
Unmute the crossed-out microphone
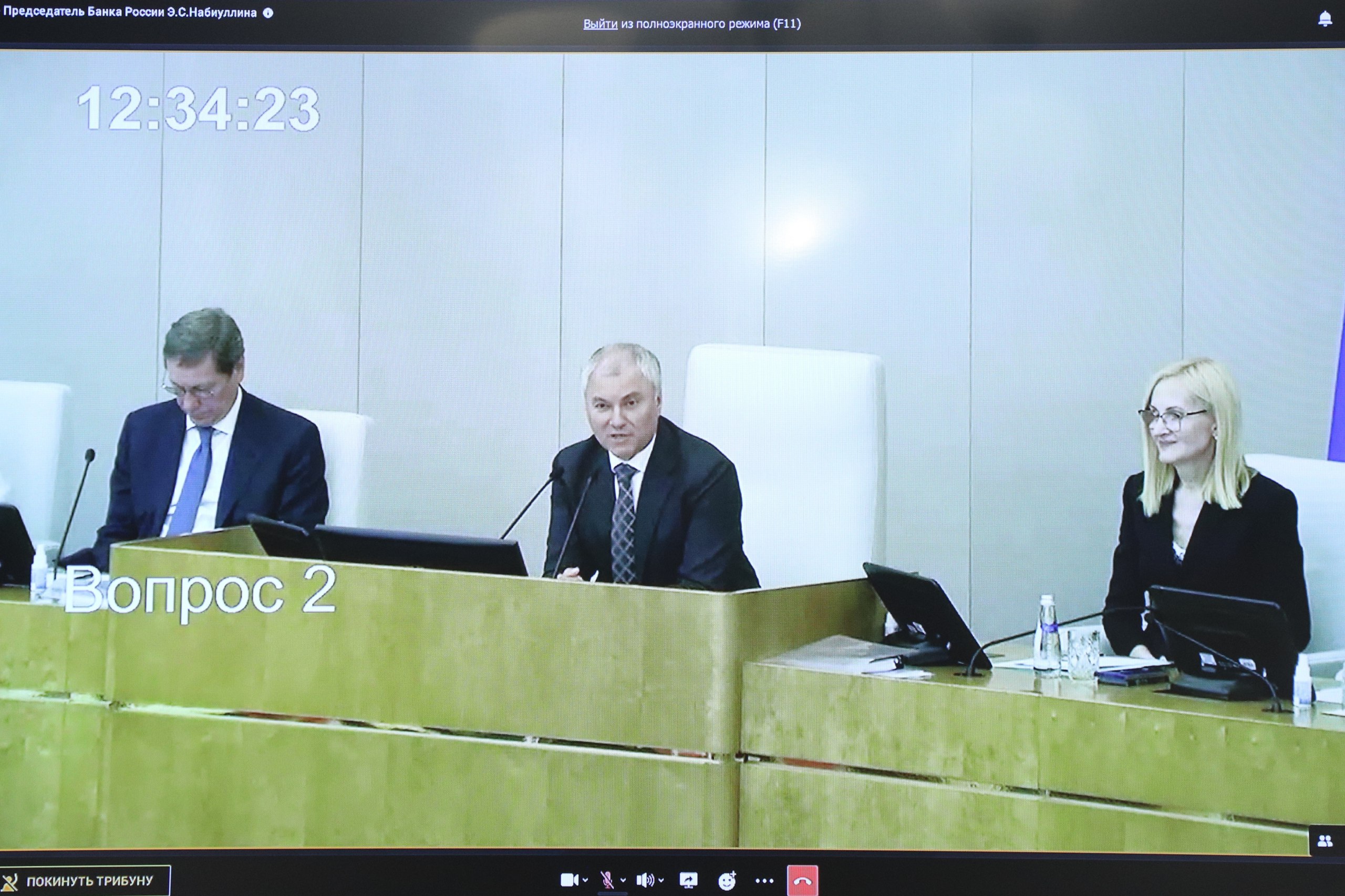(607, 881)
